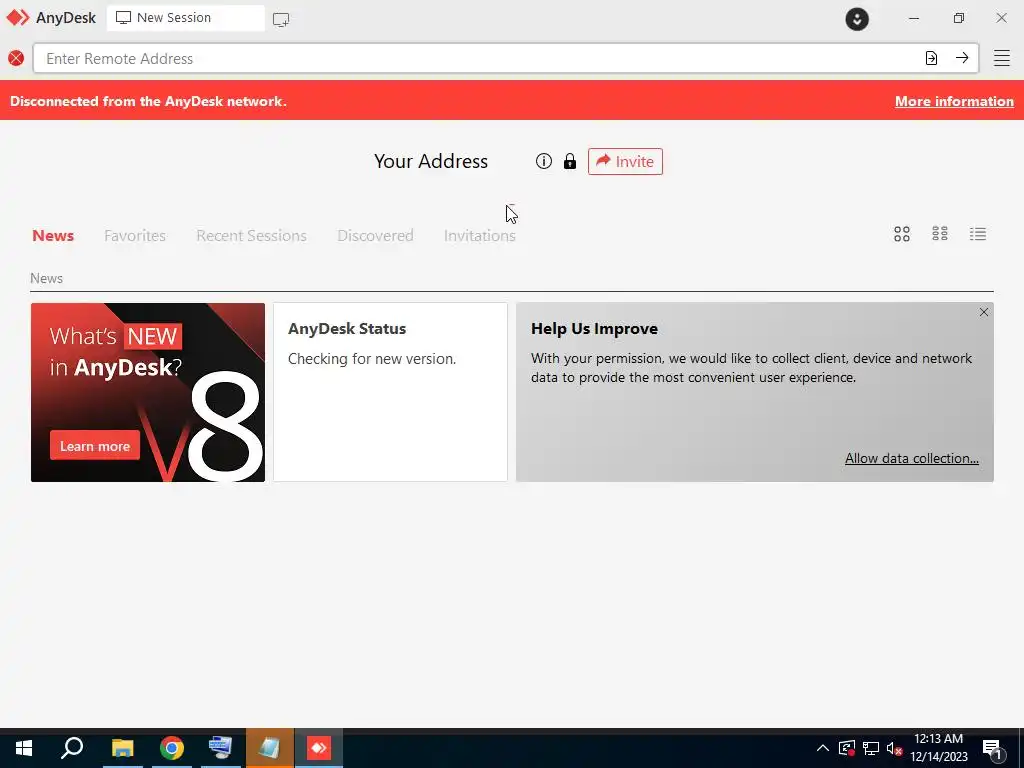Switch to large tiles view icon
1024x768 pixels.
pos(902,234)
